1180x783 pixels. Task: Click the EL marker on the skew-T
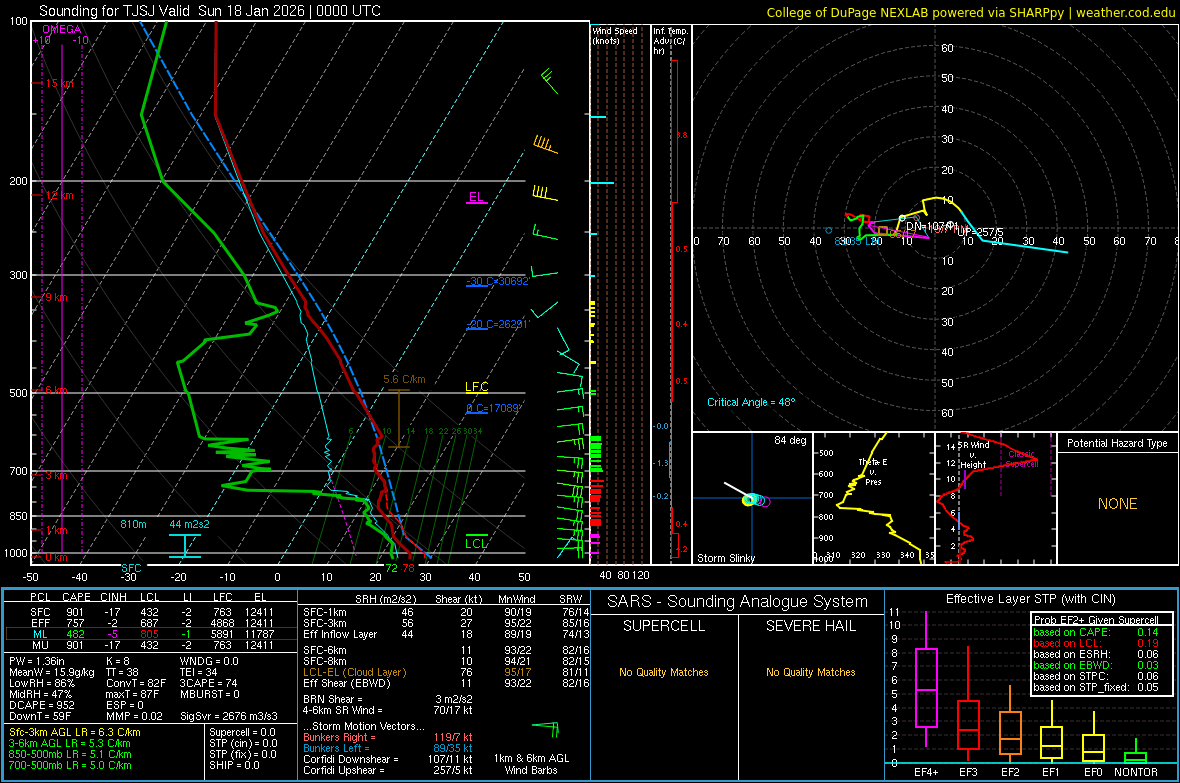click(476, 197)
